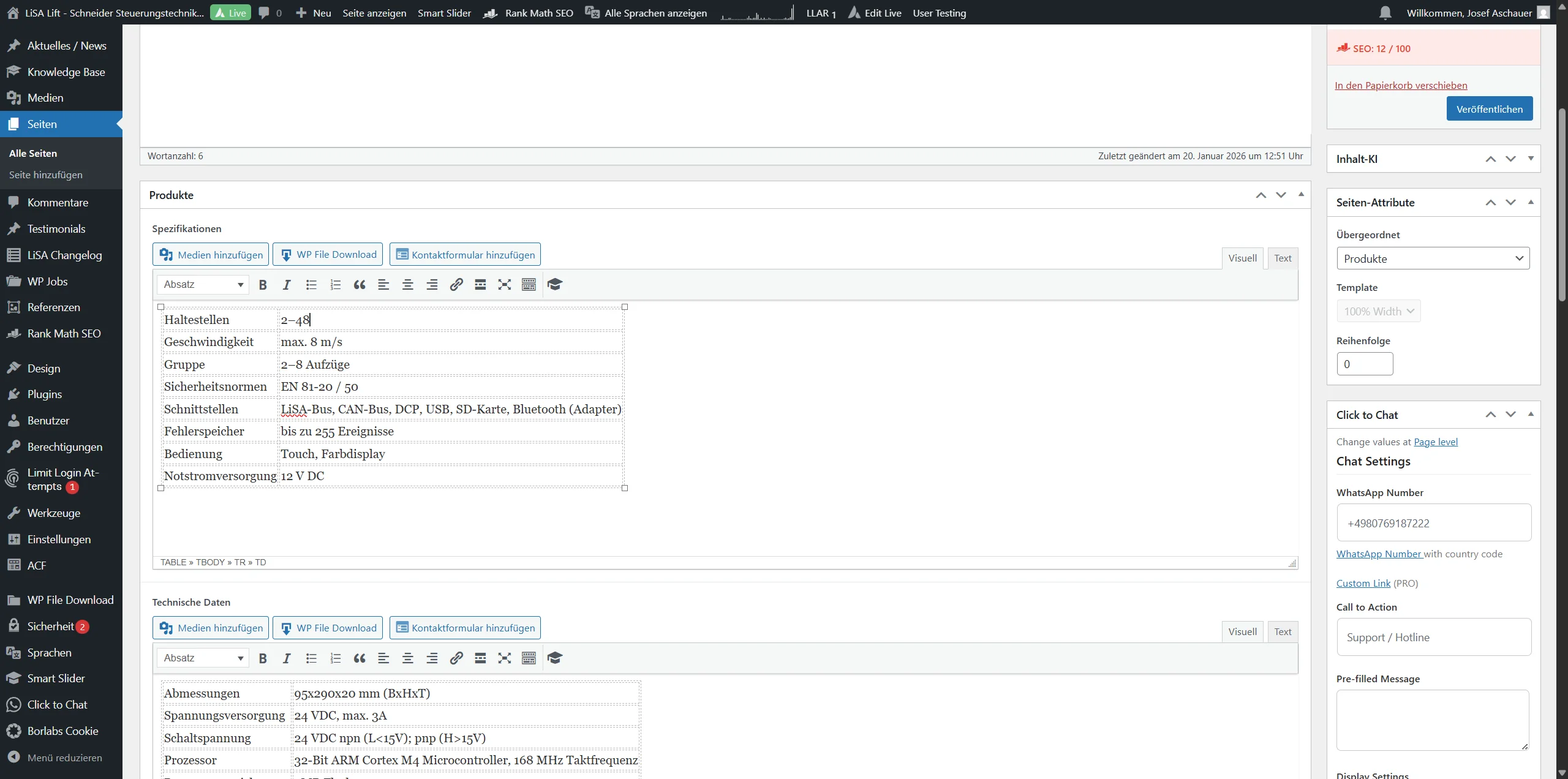Image resolution: width=1568 pixels, height=779 pixels.
Task: Select center alignment in the Technische Daten editor
Action: pos(407,658)
